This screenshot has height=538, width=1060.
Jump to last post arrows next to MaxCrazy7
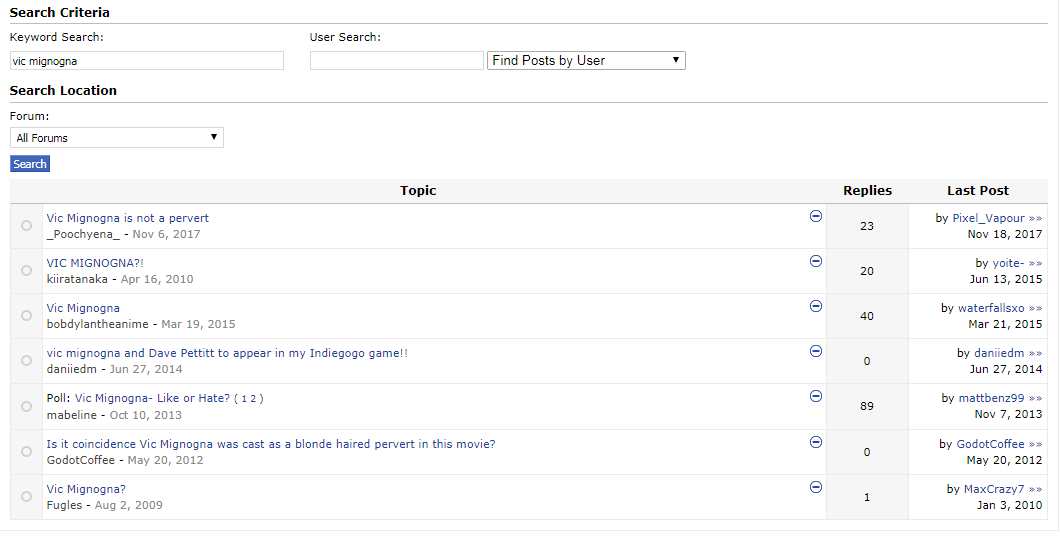(1035, 489)
